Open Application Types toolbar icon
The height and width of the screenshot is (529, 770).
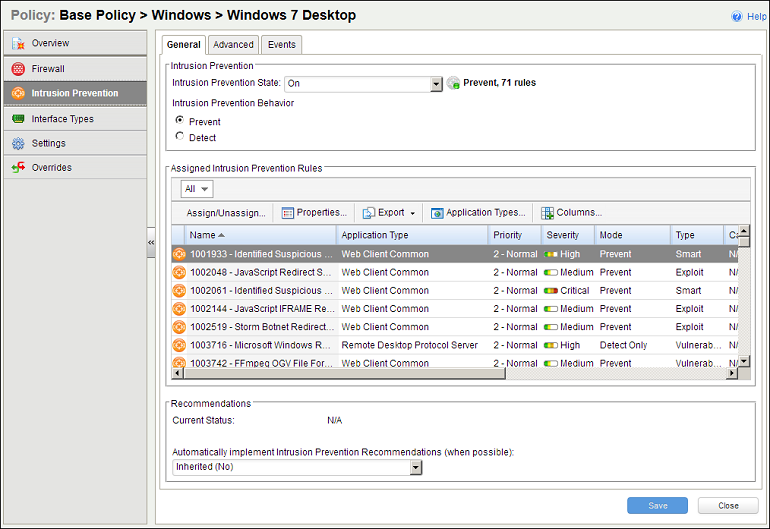point(437,213)
